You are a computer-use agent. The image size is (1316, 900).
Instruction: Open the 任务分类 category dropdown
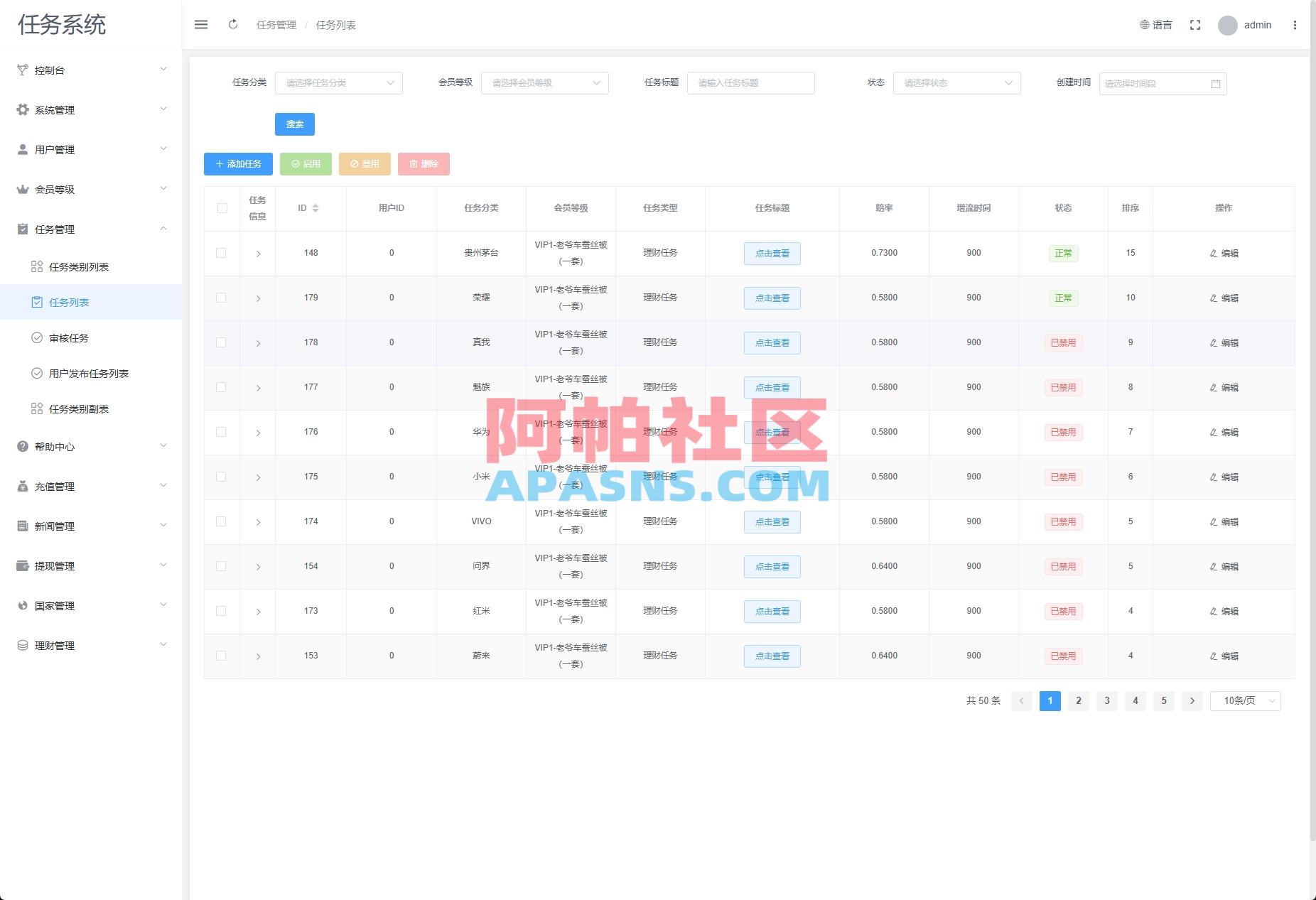click(x=339, y=82)
